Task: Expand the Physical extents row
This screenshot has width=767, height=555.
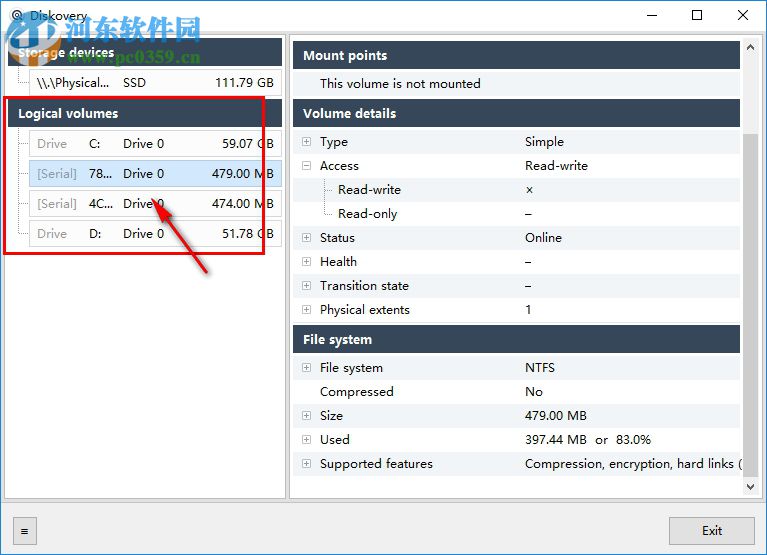Action: click(x=306, y=310)
